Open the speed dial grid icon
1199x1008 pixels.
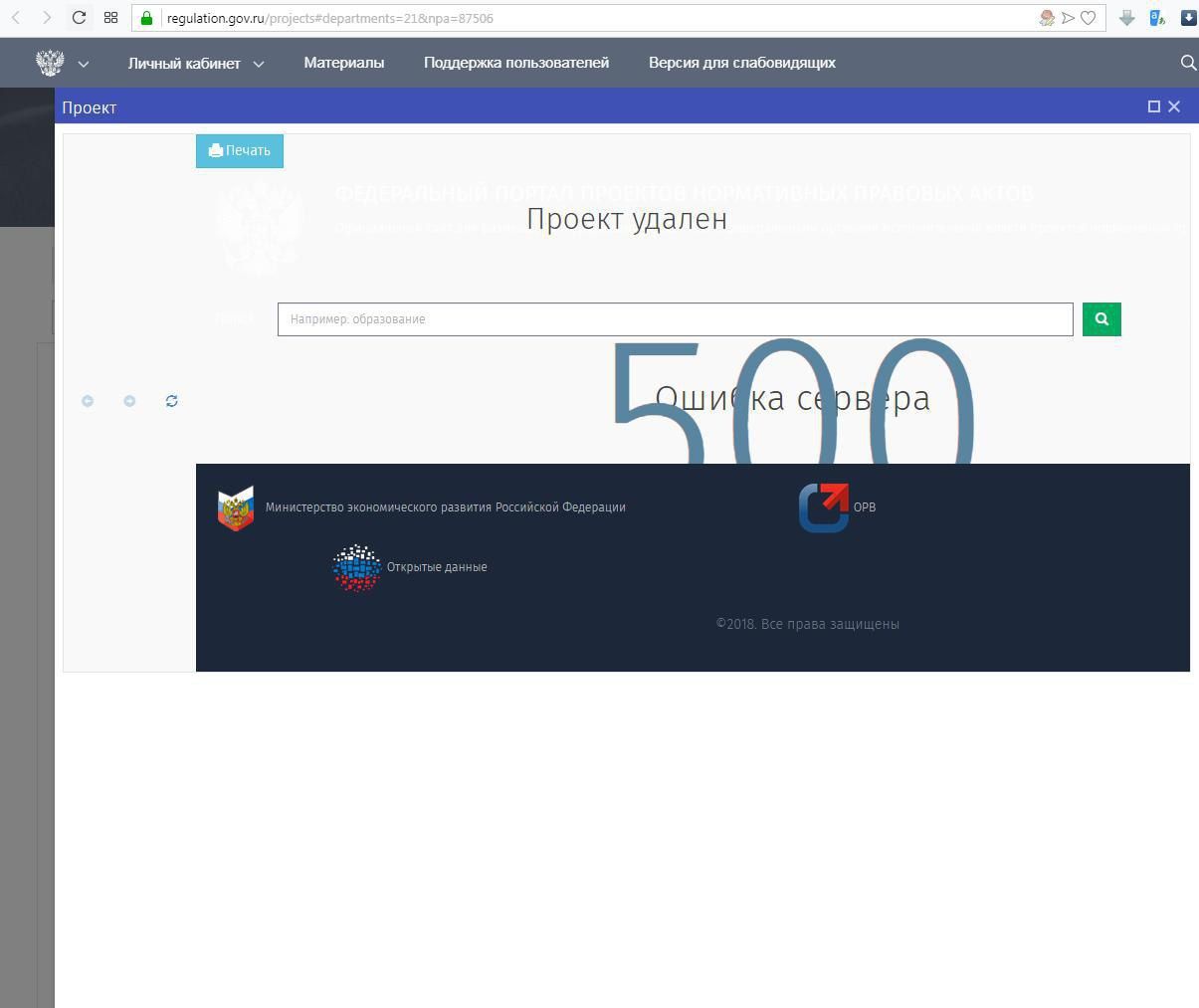pyautogui.click(x=110, y=17)
